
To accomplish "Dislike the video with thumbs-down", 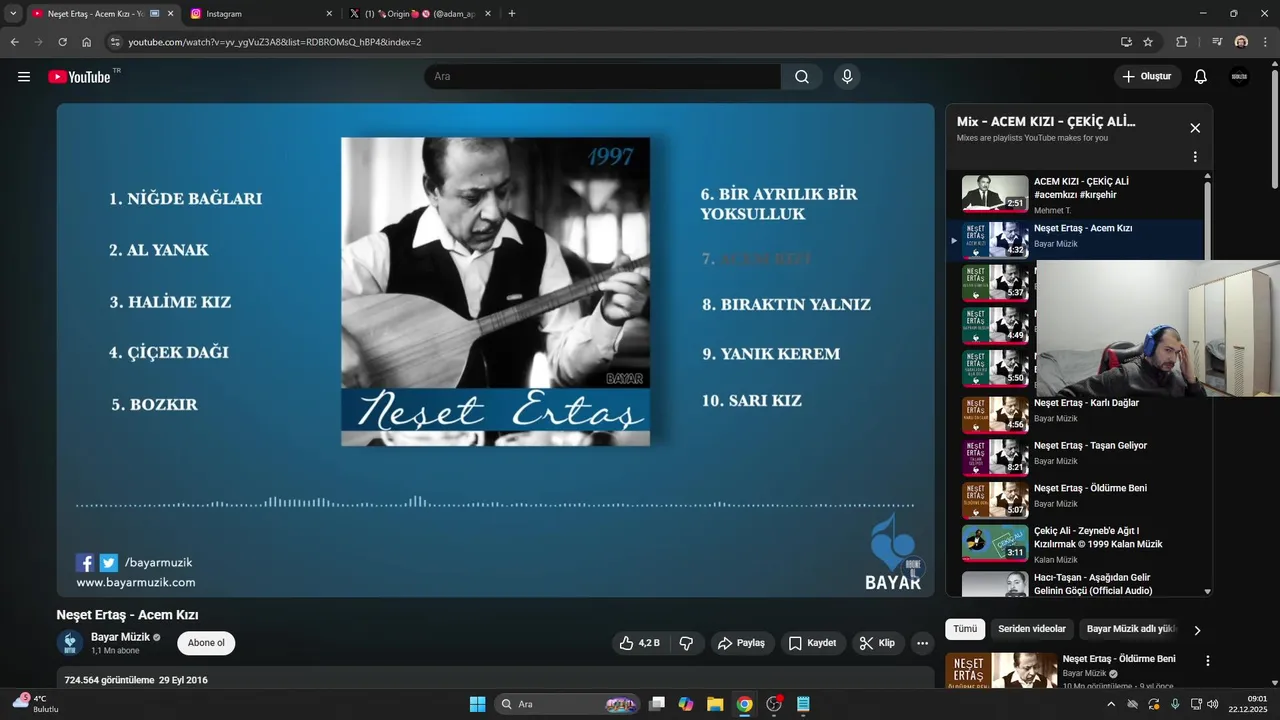I will coord(686,643).
